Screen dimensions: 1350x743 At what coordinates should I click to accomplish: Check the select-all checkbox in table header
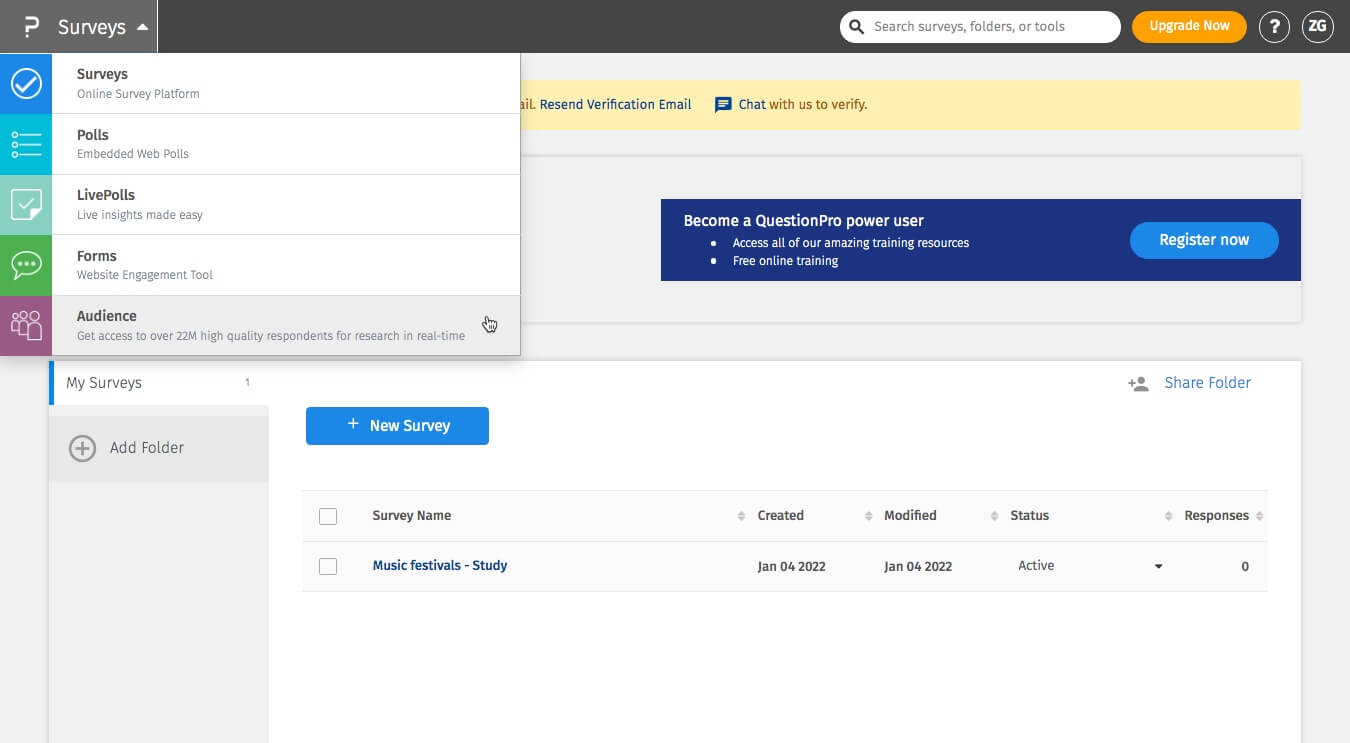coord(328,516)
